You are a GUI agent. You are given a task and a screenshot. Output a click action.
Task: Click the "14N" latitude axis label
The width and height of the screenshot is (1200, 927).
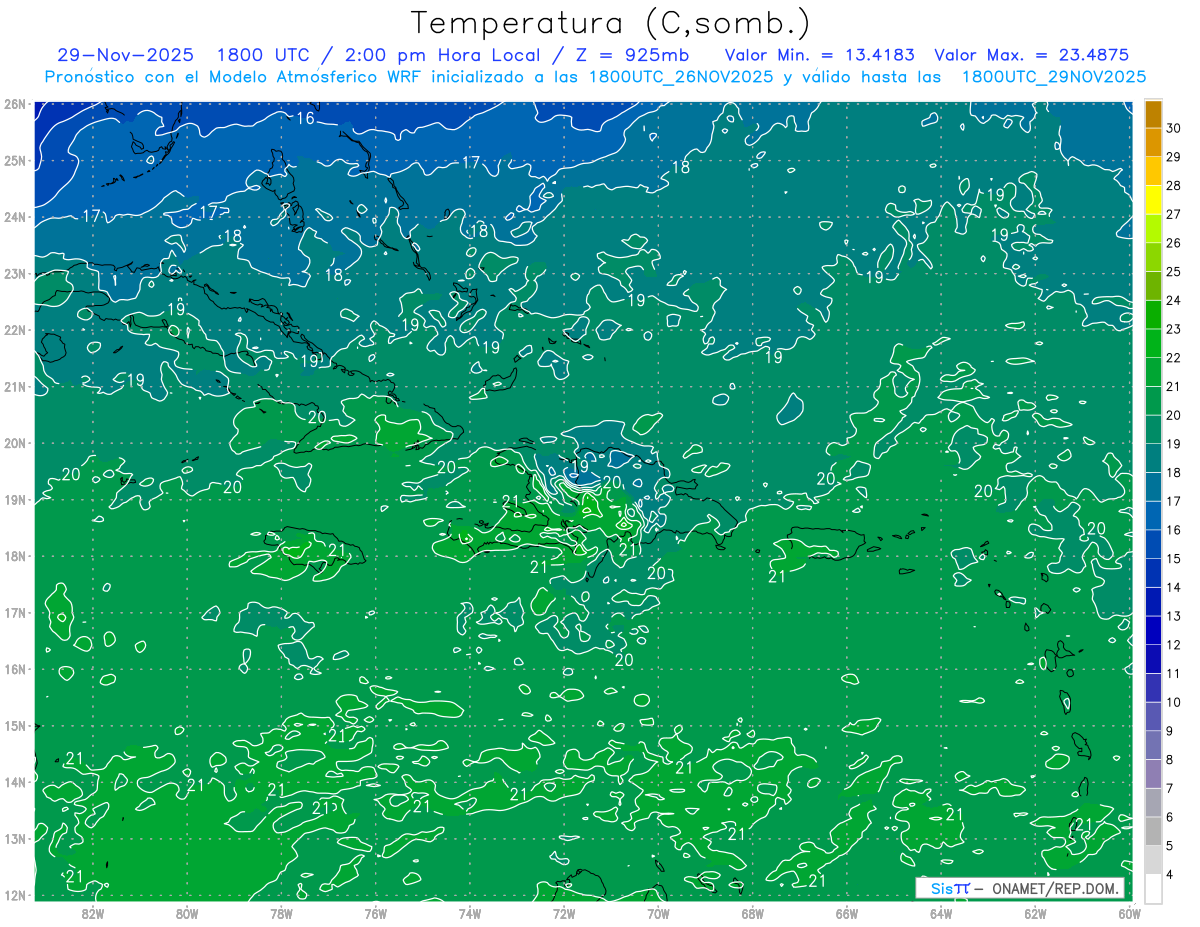(15, 782)
